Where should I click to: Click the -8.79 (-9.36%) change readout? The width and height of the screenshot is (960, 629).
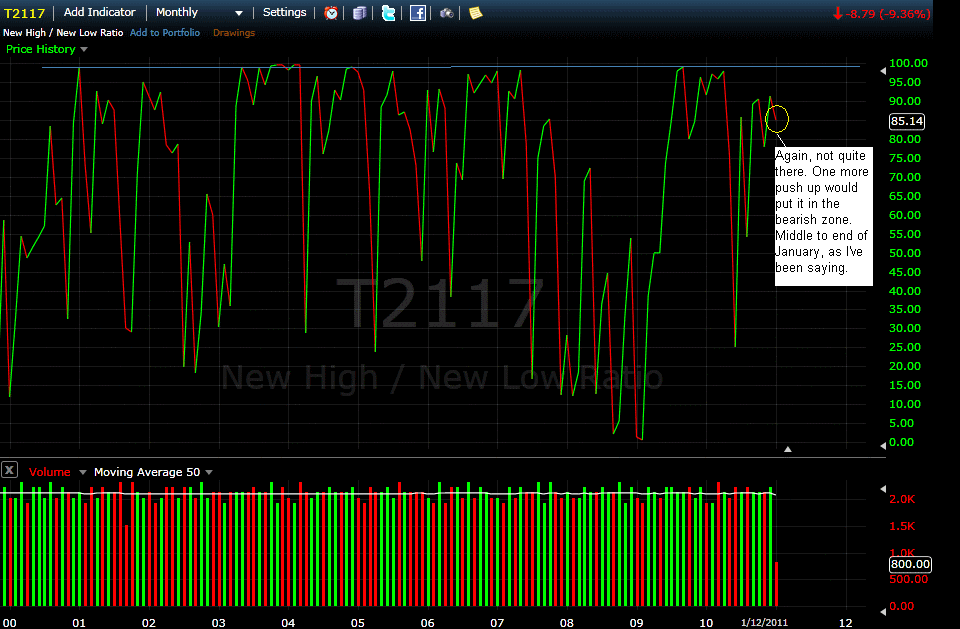[882, 13]
